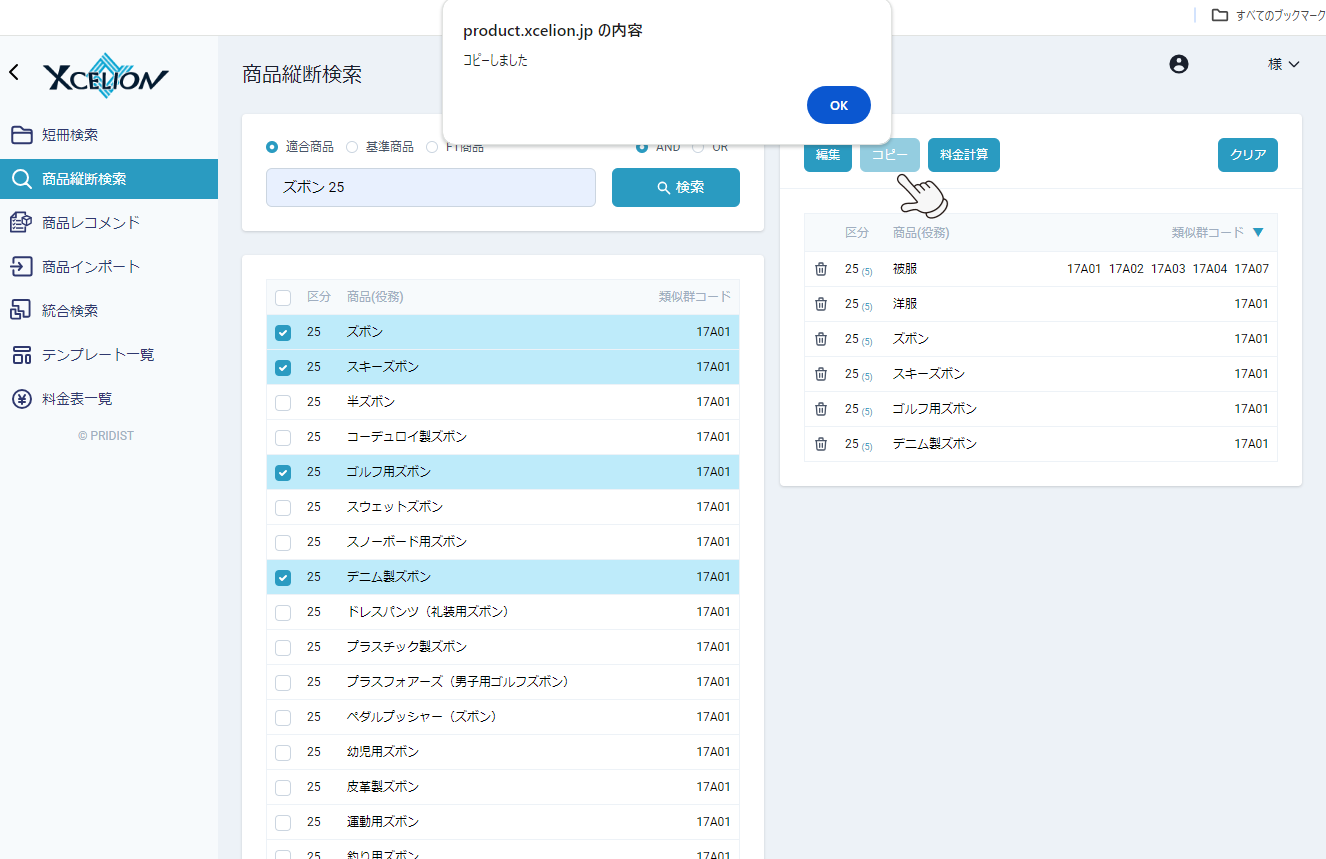Delete the selected デニム製ズボン row via its trash icon

pyautogui.click(x=821, y=444)
